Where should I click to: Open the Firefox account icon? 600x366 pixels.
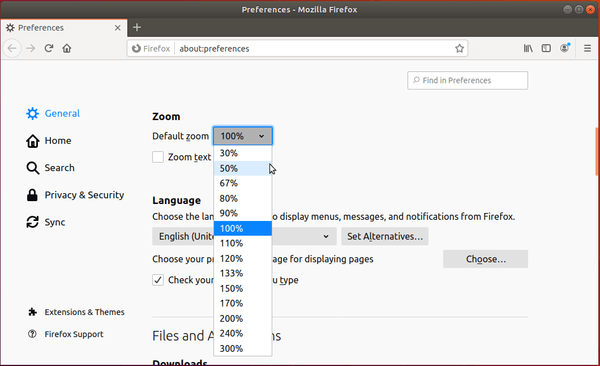[x=565, y=48]
